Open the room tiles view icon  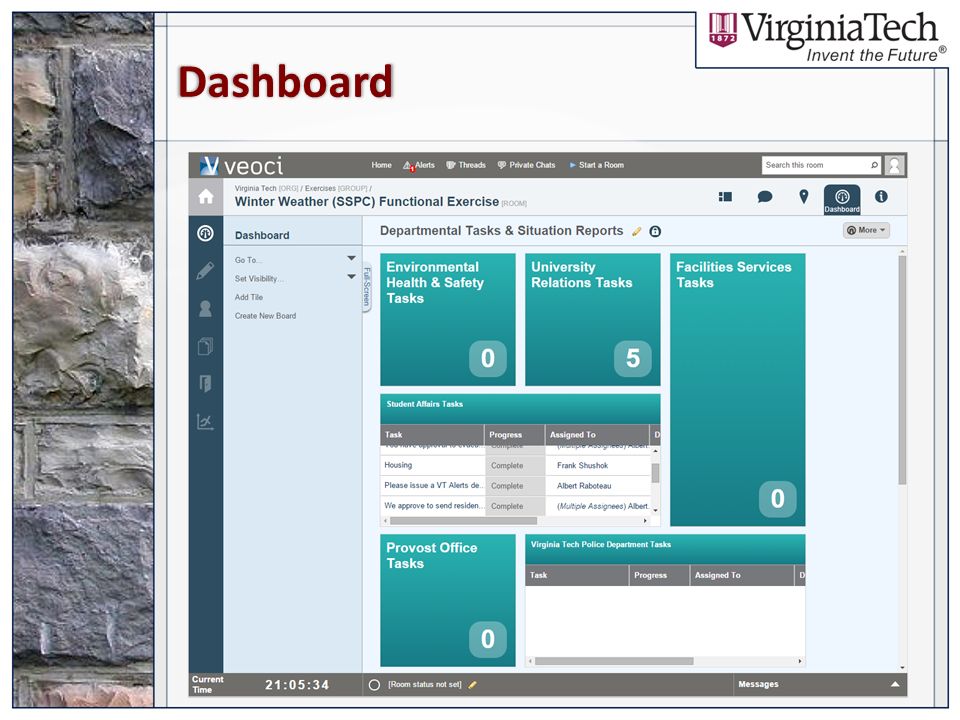pos(726,197)
